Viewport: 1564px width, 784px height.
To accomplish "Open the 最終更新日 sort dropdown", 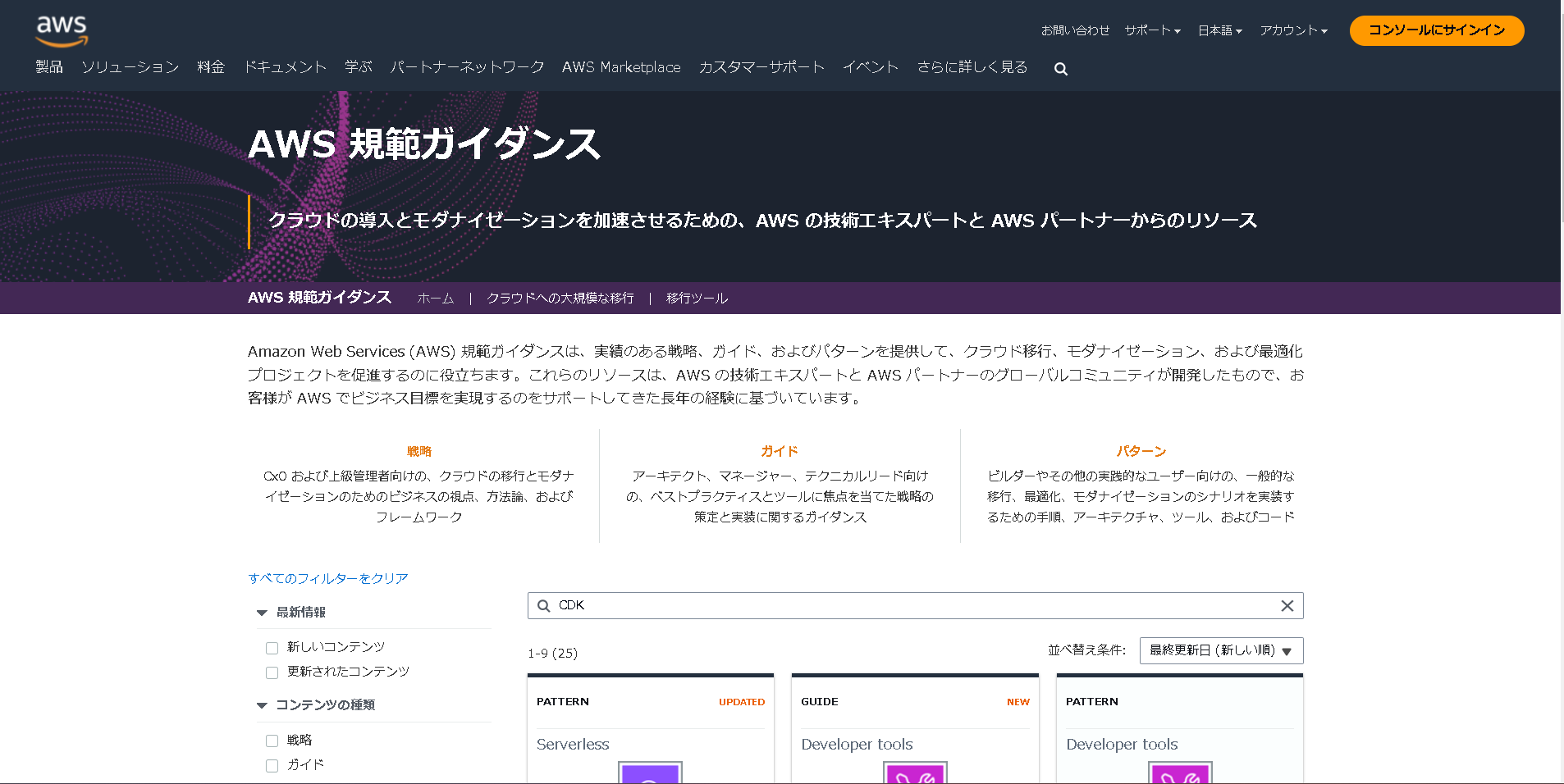I will tap(1221, 650).
